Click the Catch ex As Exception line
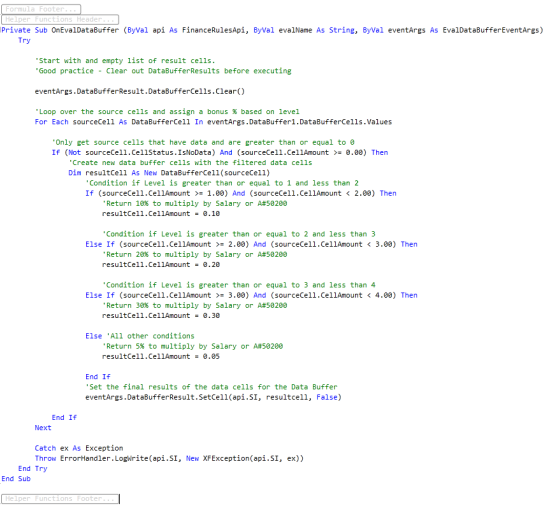 (79, 448)
